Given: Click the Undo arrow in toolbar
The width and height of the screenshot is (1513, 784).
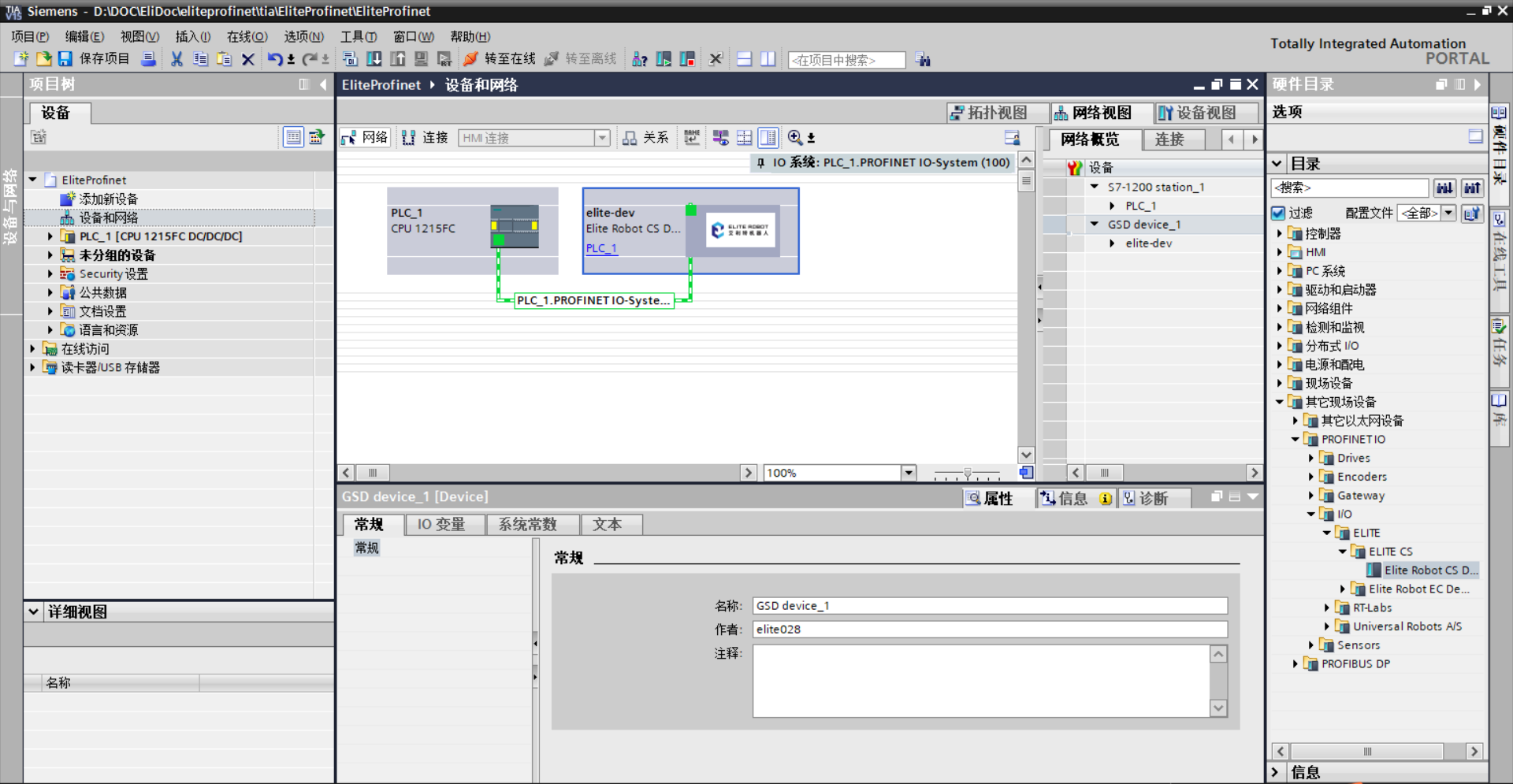Looking at the screenshot, I should [x=274, y=59].
